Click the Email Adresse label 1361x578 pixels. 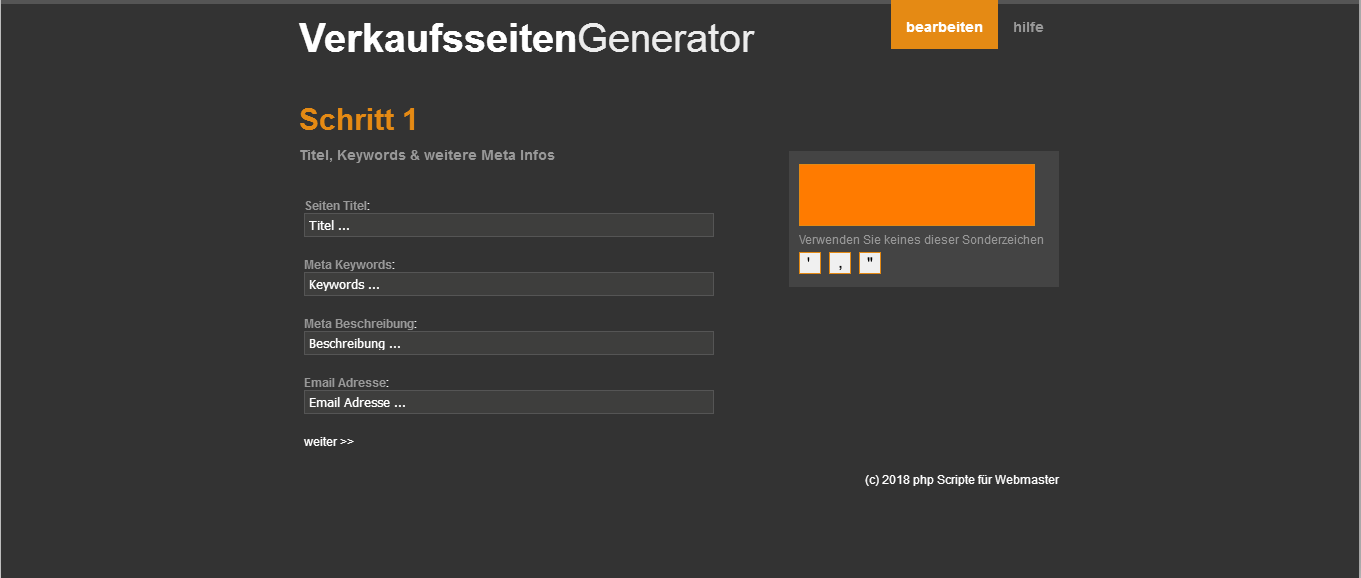[345, 383]
